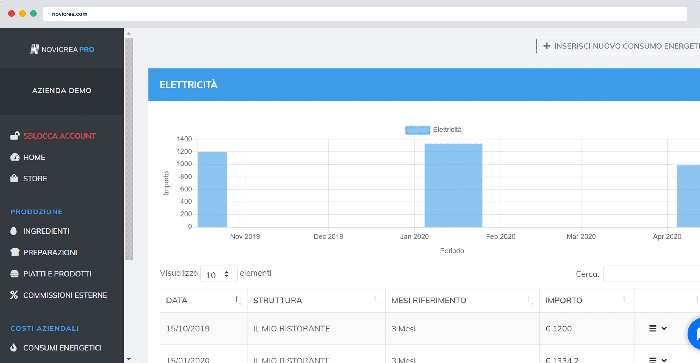This screenshot has width=700, height=363.
Task: Click the Azienda Demo company name
Action: pyautogui.click(x=62, y=91)
